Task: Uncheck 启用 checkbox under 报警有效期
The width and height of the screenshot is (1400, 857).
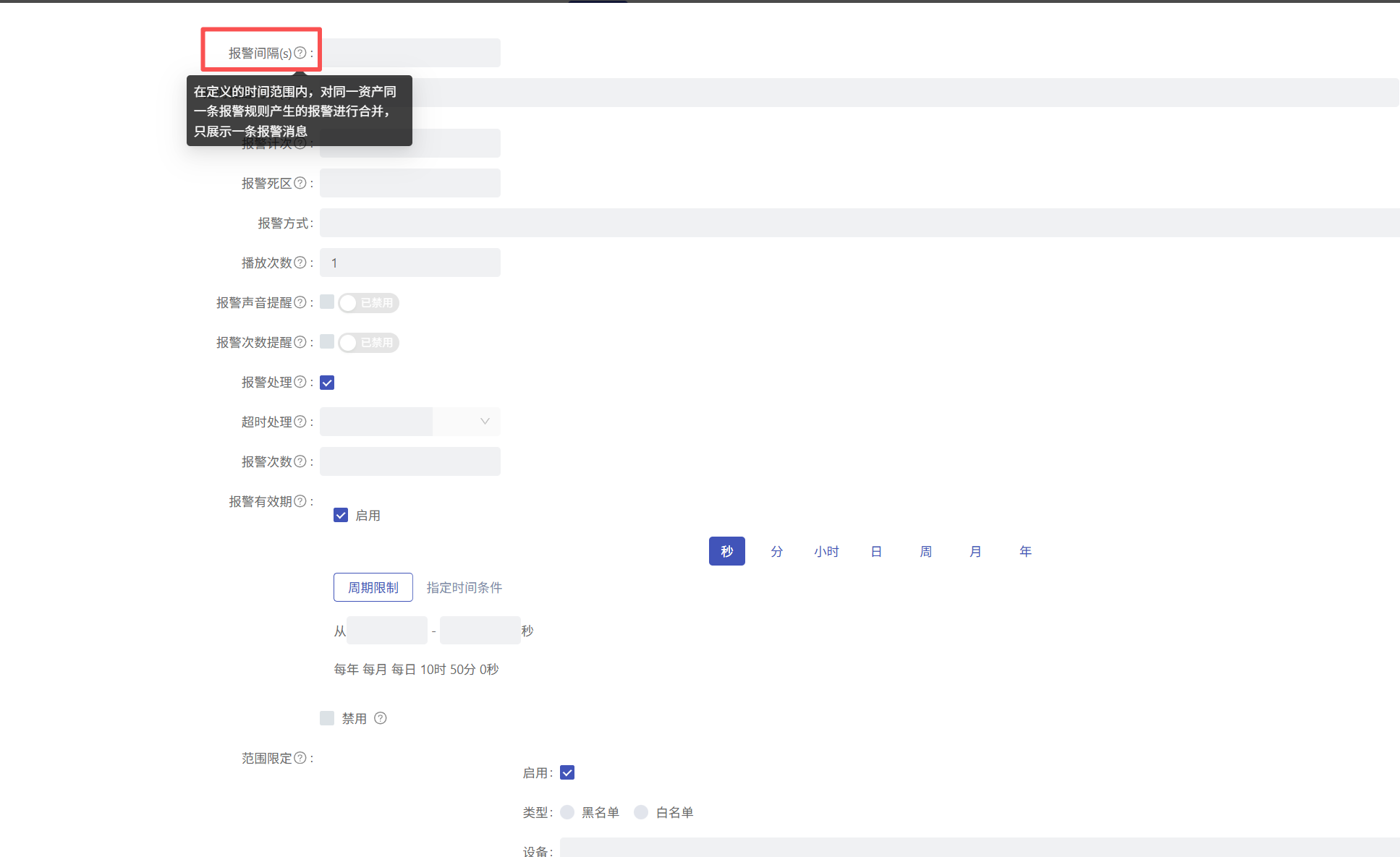Action: pyautogui.click(x=341, y=515)
